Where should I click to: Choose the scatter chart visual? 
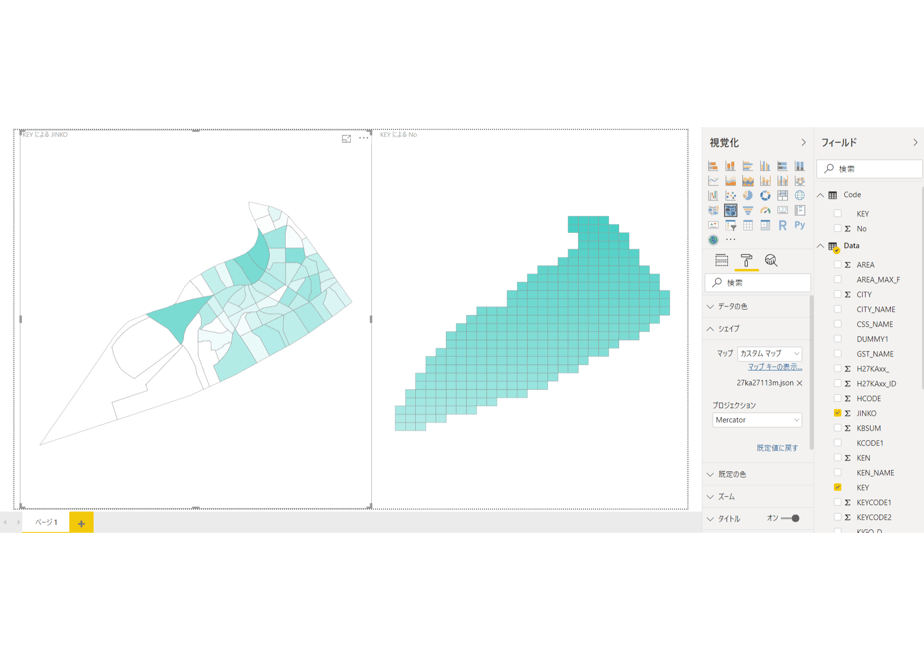(730, 195)
